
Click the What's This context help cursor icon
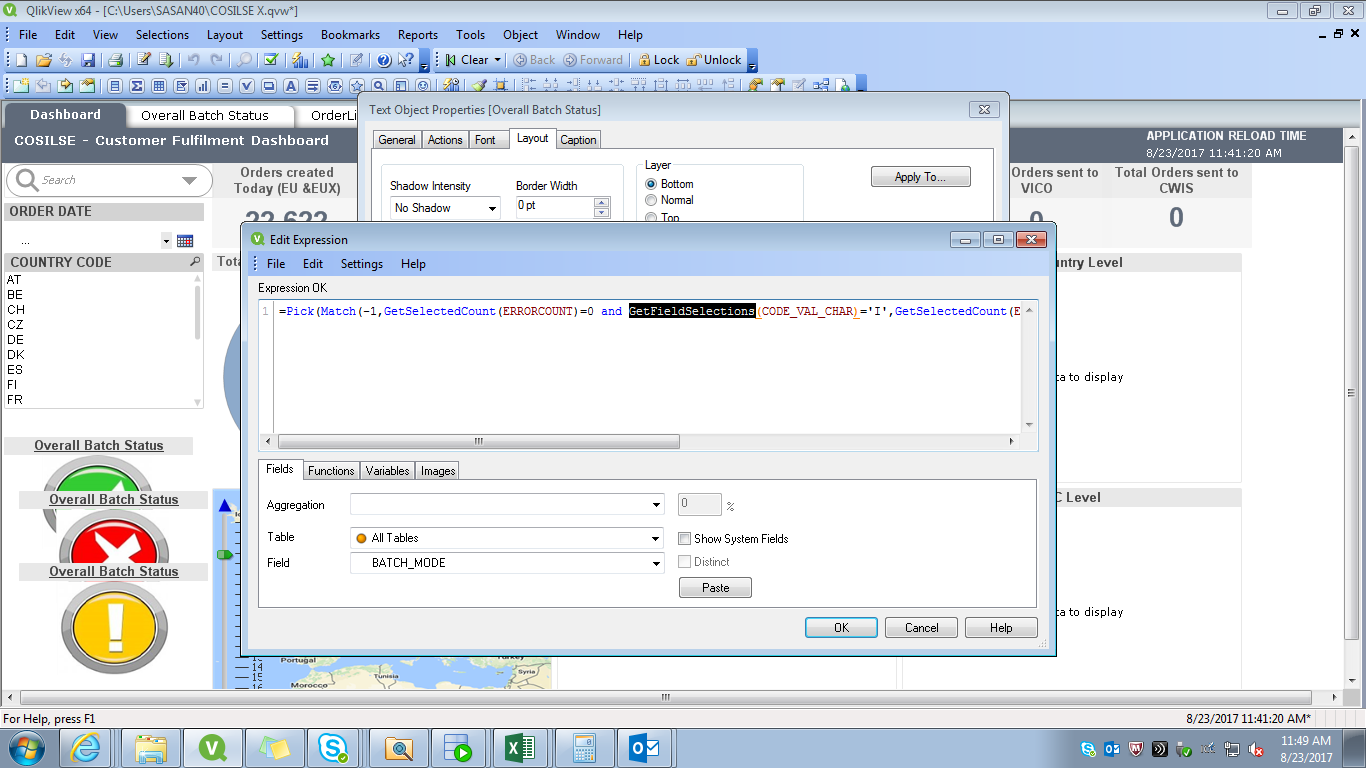coord(406,60)
